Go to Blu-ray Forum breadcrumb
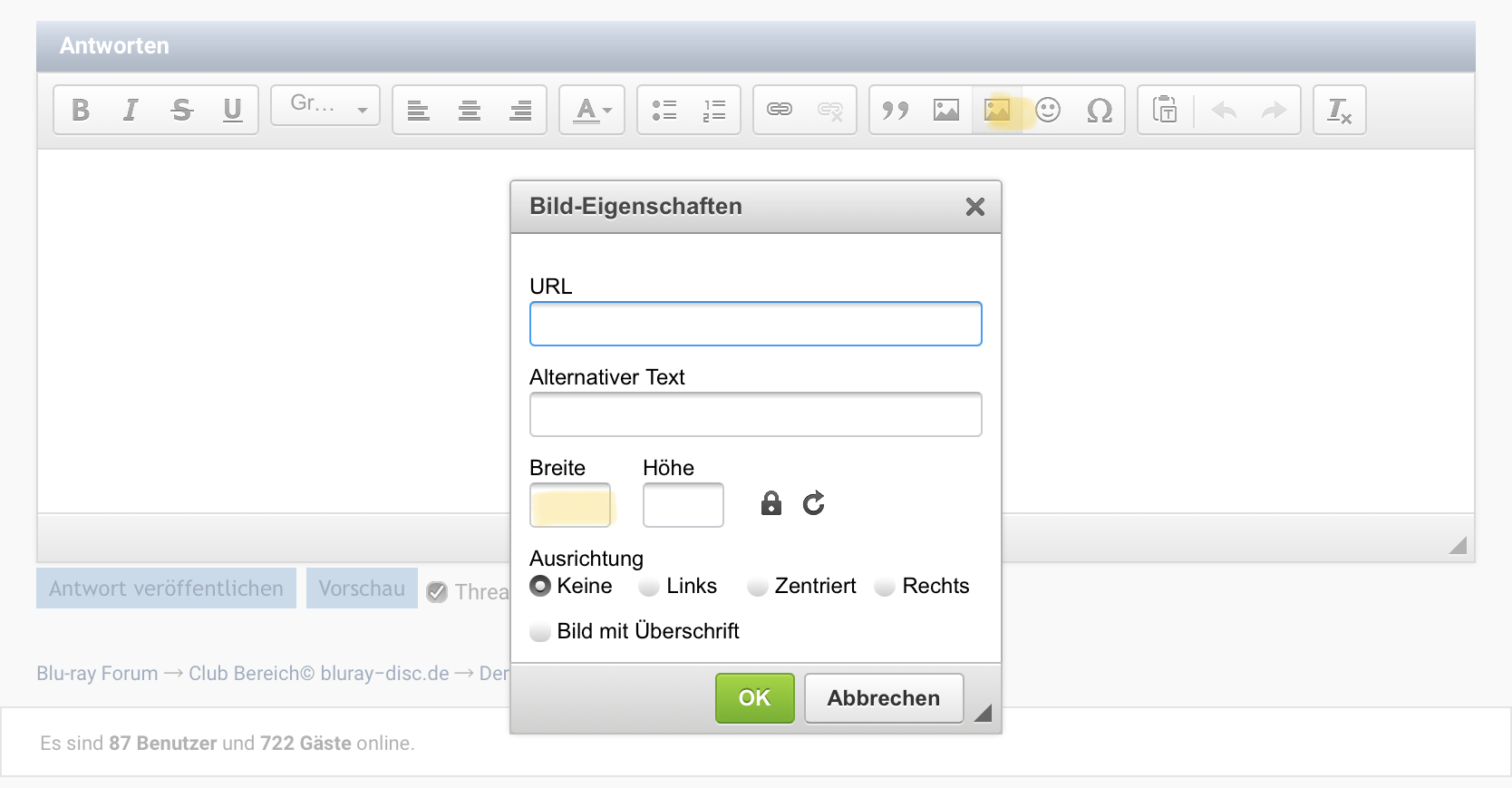Screen dimensions: 1512x788 pyautogui.click(x=97, y=674)
